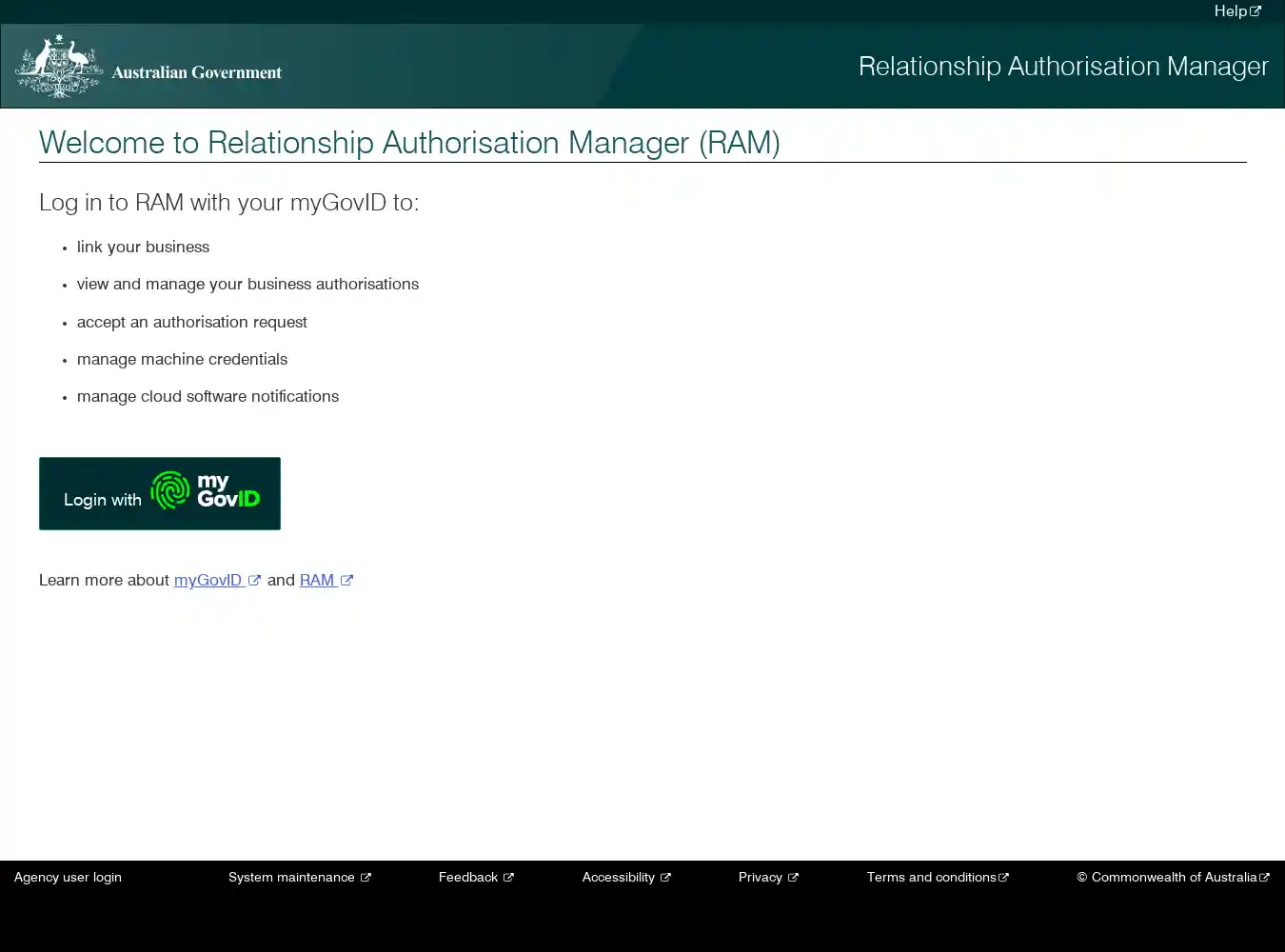Open the Help link in top bar
The width and height of the screenshot is (1285, 952).
coord(1237,11)
